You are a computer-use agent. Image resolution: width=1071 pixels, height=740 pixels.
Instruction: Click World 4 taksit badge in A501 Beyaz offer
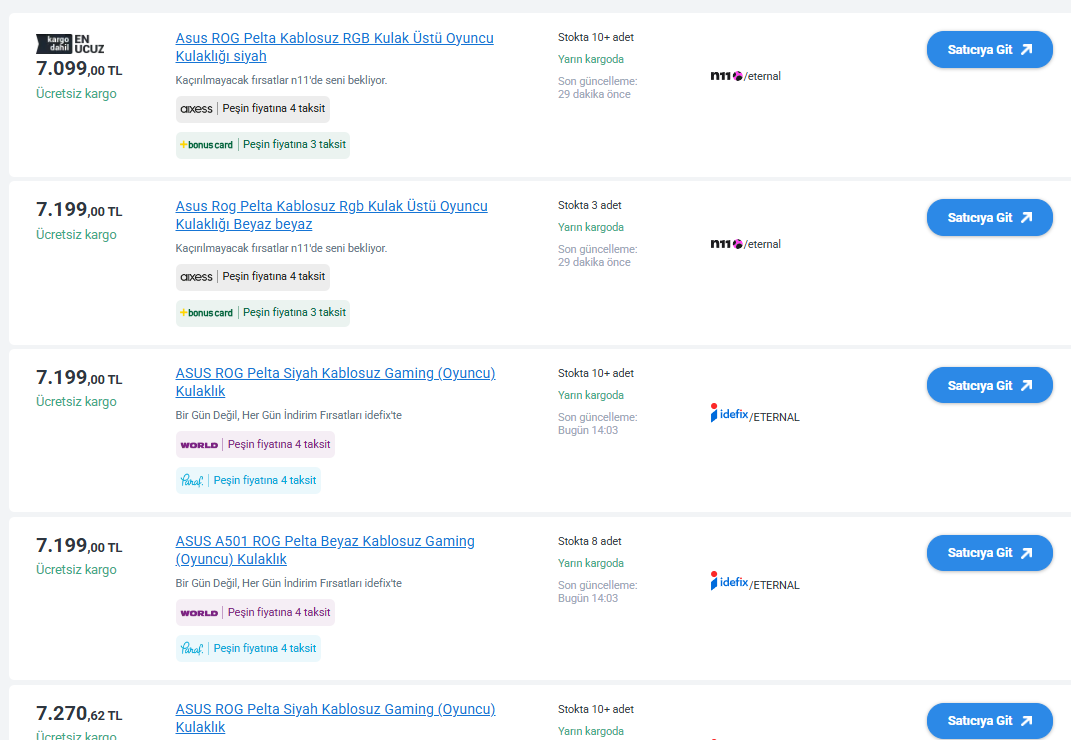pos(255,612)
